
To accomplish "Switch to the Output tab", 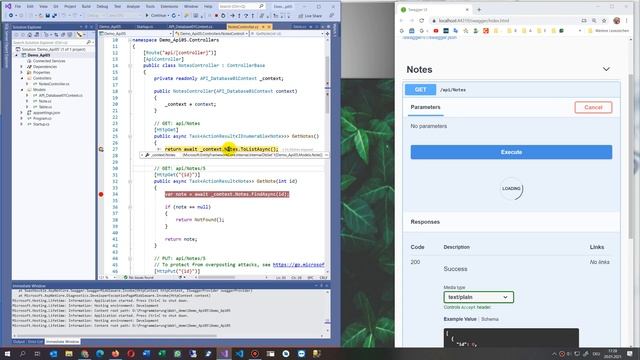I will click(19, 342).
